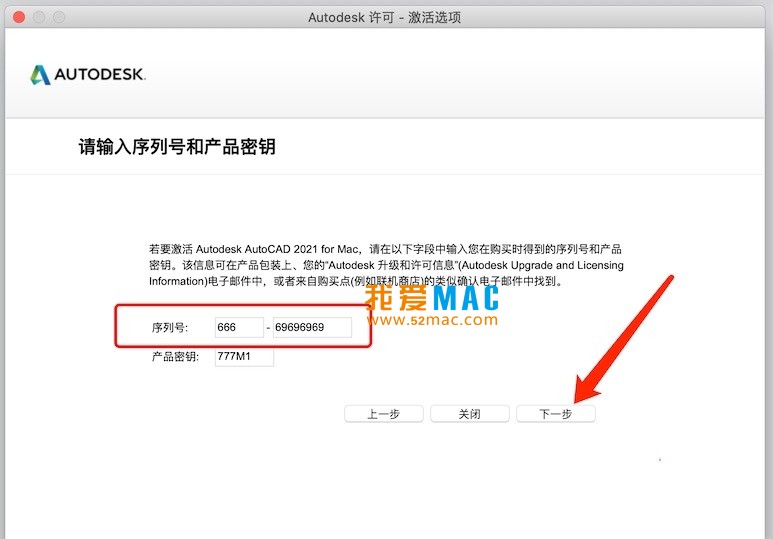This screenshot has width=773, height=539.
Task: Focus the serial number field containing 69696969
Action: click(x=312, y=327)
